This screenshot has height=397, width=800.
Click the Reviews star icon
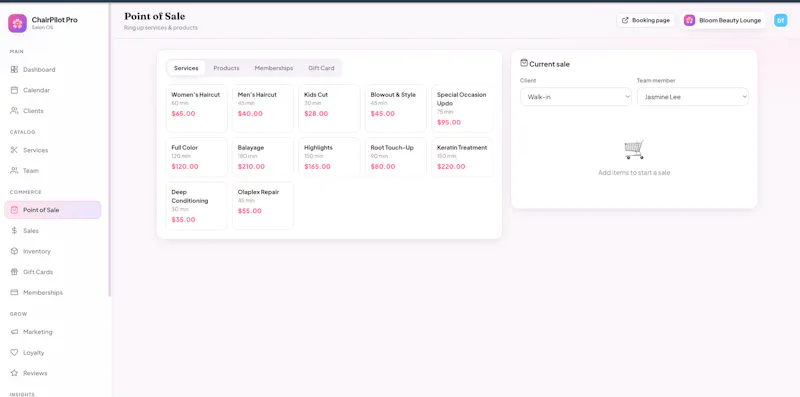14,373
